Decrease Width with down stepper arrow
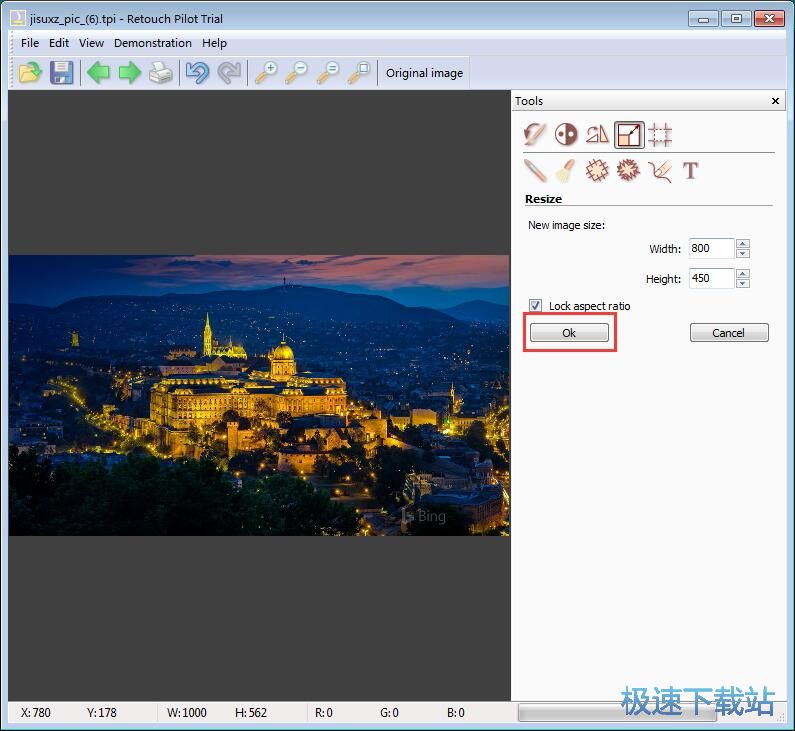 pyautogui.click(x=743, y=253)
